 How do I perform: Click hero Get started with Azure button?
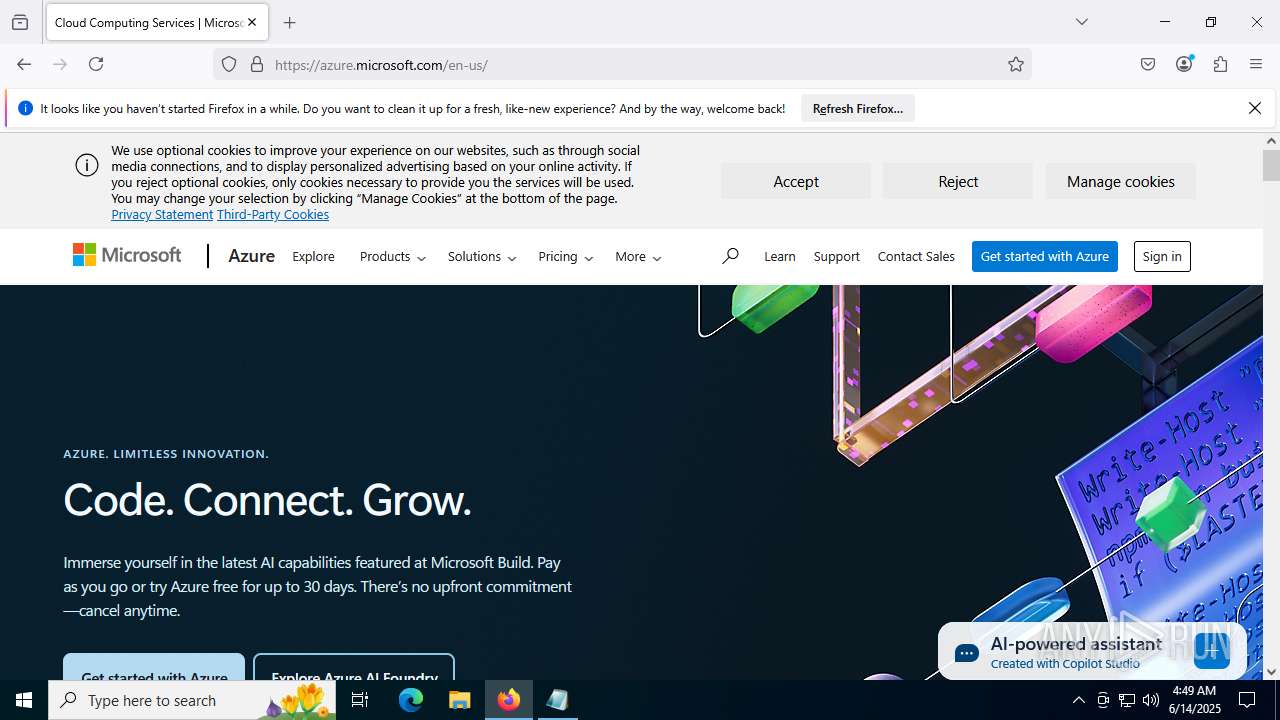[154, 668]
